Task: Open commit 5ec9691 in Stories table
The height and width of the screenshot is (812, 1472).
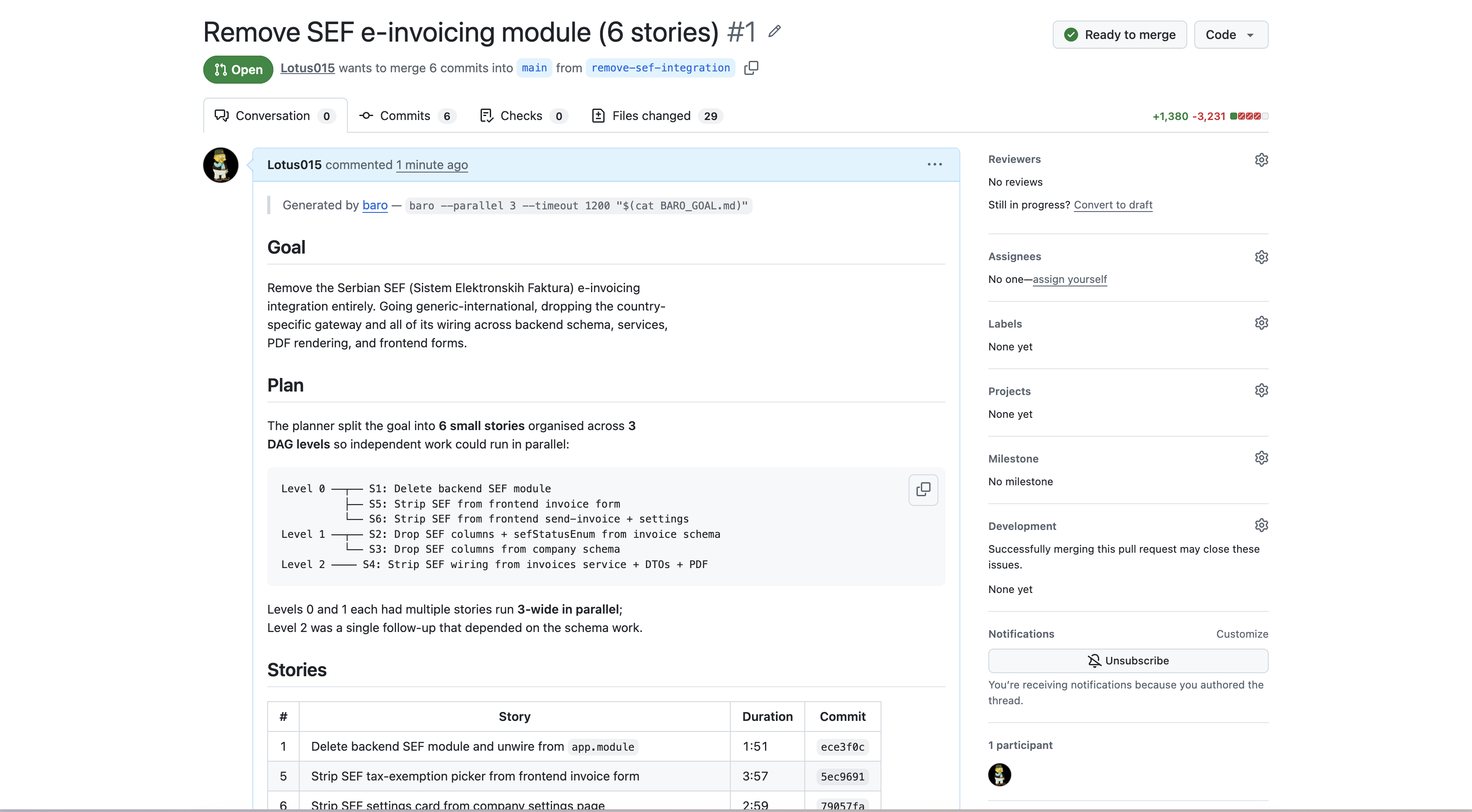Action: coord(842,777)
